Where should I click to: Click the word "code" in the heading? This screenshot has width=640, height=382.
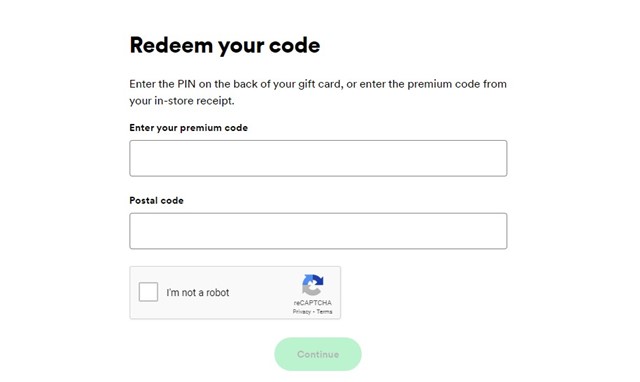[295, 45]
